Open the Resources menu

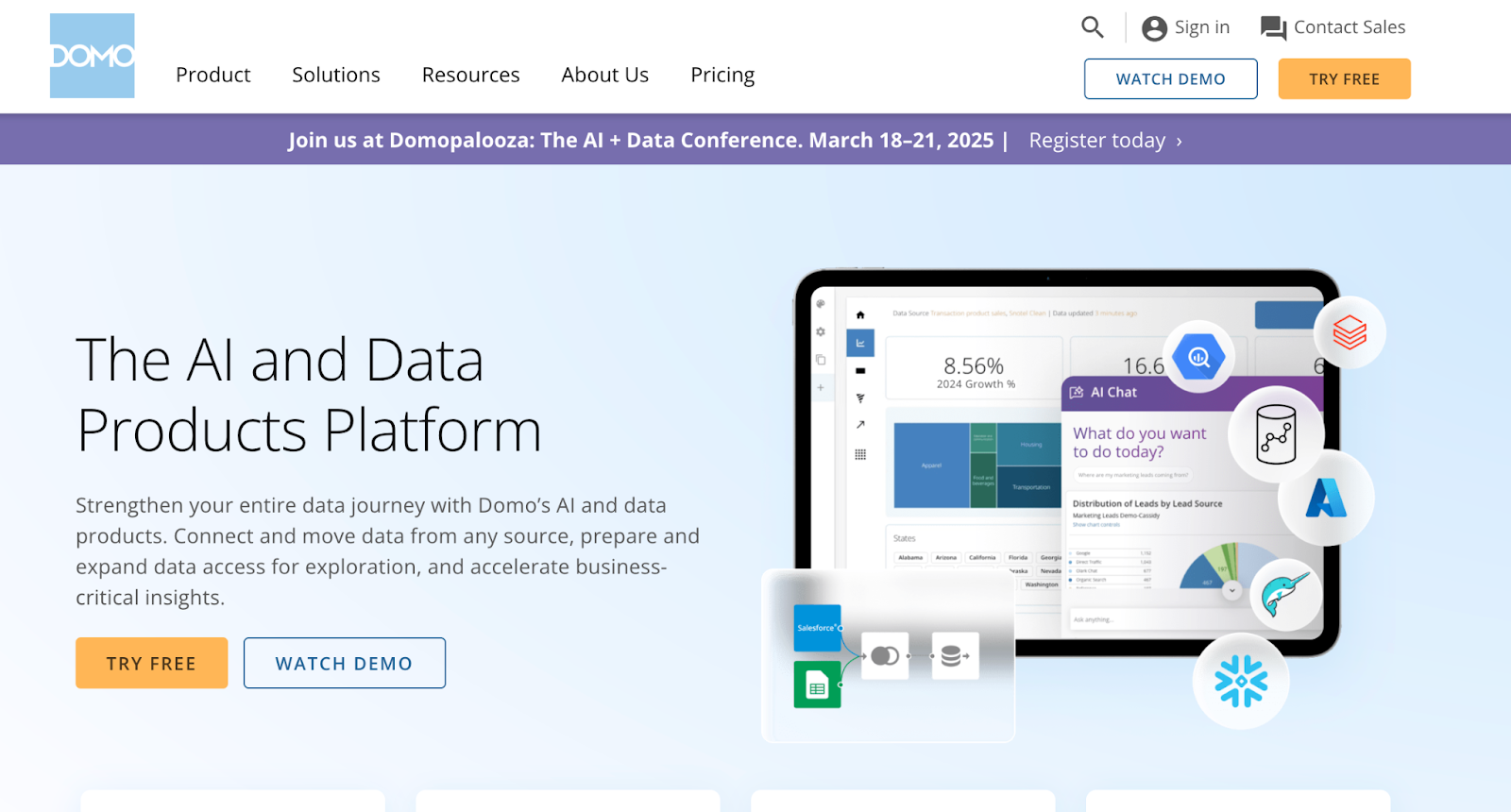[471, 75]
